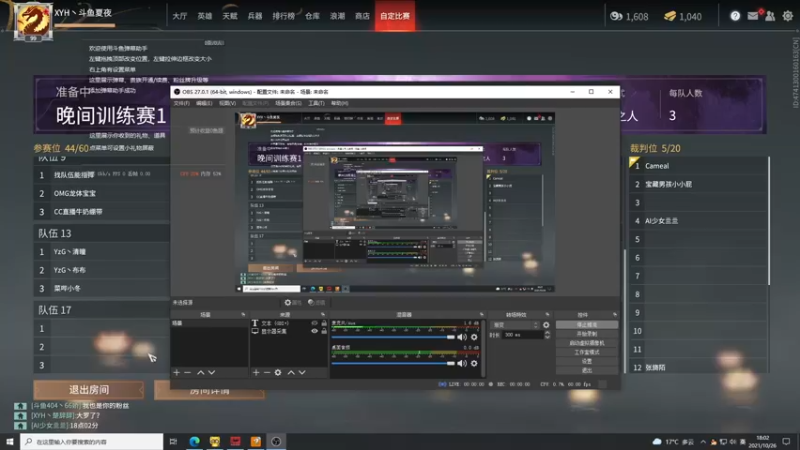Open scene transition type dropdown
The height and width of the screenshot is (450, 800).
515,325
